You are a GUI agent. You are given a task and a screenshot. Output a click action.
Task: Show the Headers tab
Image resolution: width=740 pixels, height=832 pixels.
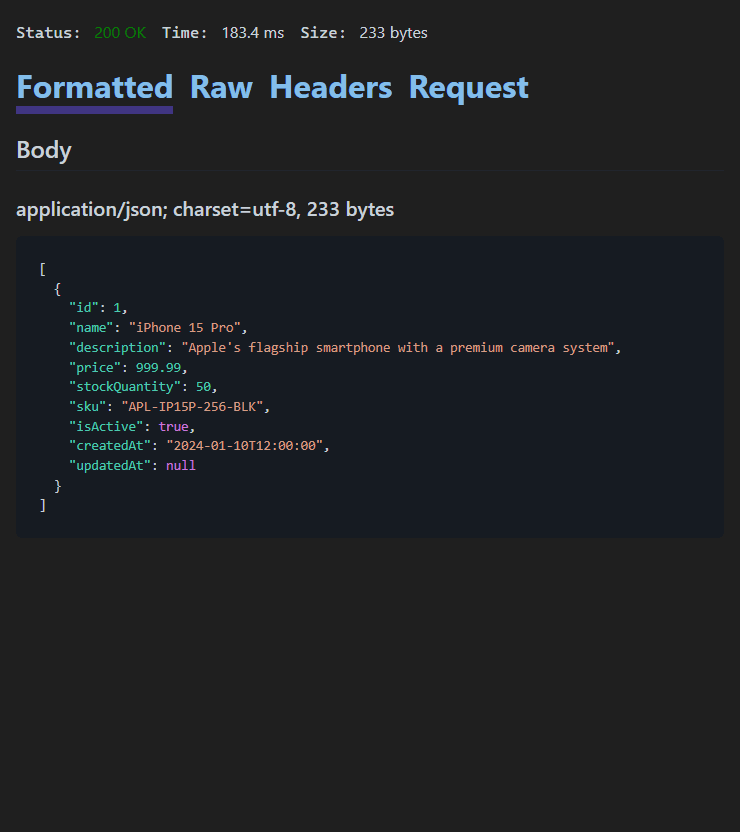point(330,88)
